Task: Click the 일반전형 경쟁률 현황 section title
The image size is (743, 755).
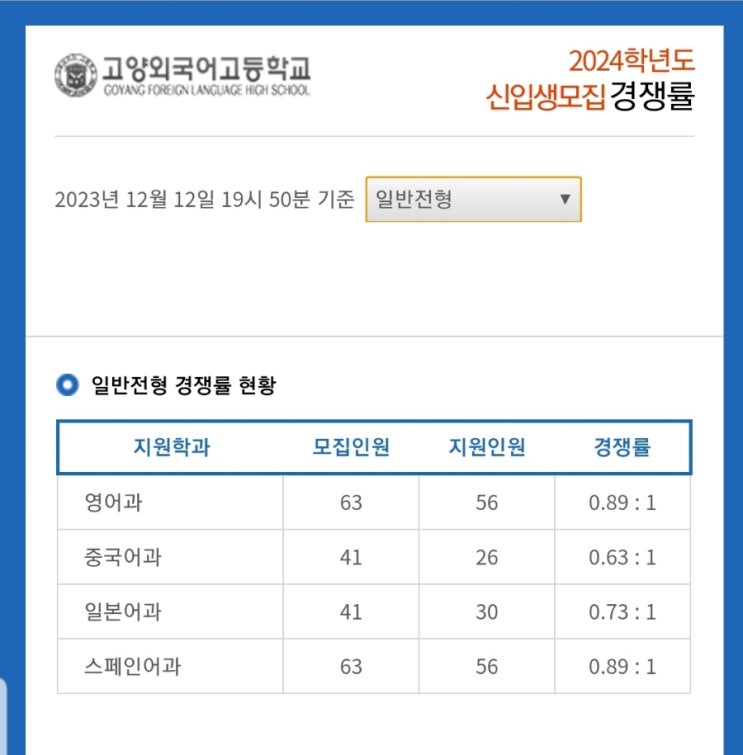Action: click(184, 385)
